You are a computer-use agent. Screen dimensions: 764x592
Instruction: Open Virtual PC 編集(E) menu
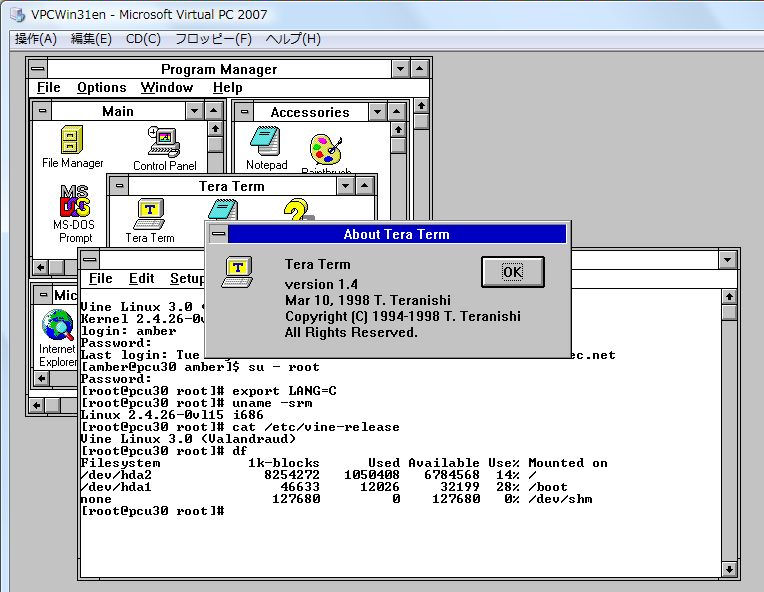click(x=91, y=39)
